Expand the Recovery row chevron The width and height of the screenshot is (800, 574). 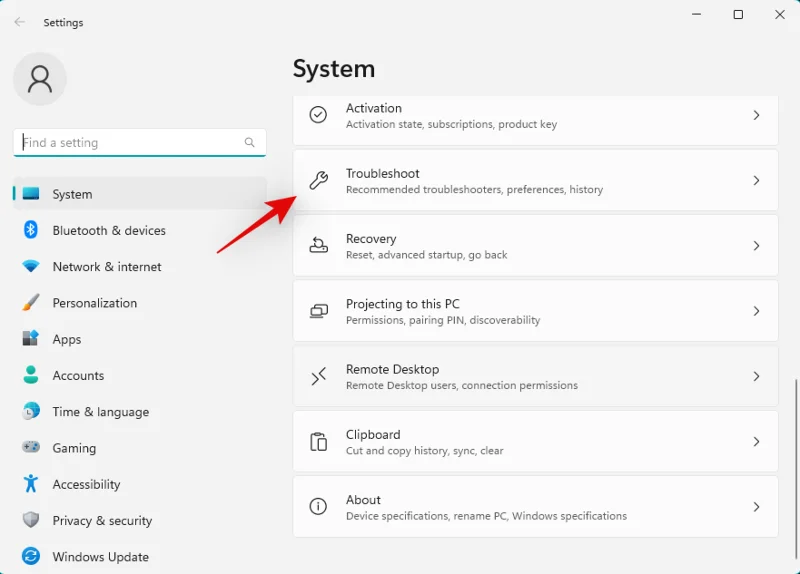coord(756,246)
